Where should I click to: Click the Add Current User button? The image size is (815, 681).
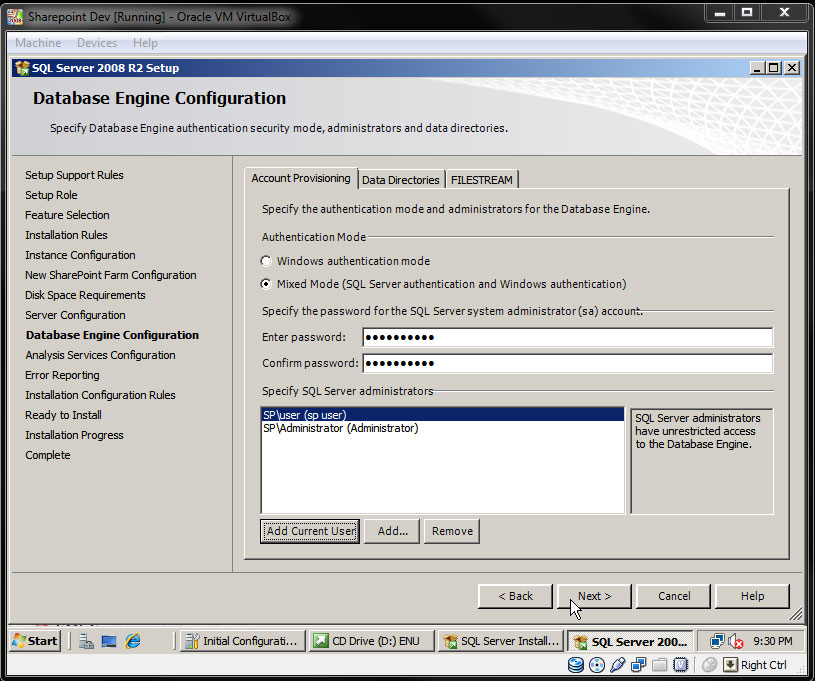[x=310, y=531]
